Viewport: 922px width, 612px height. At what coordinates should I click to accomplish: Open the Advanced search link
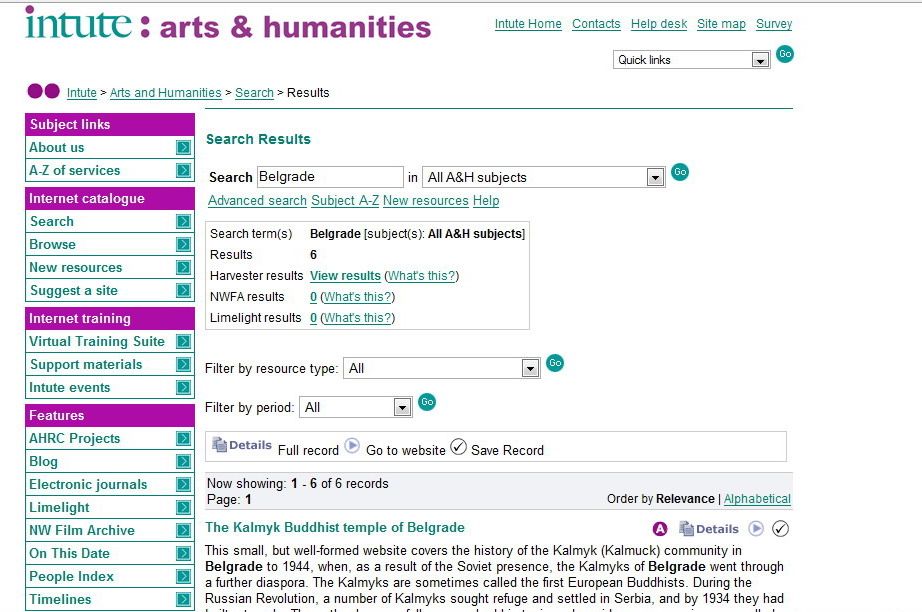[257, 201]
